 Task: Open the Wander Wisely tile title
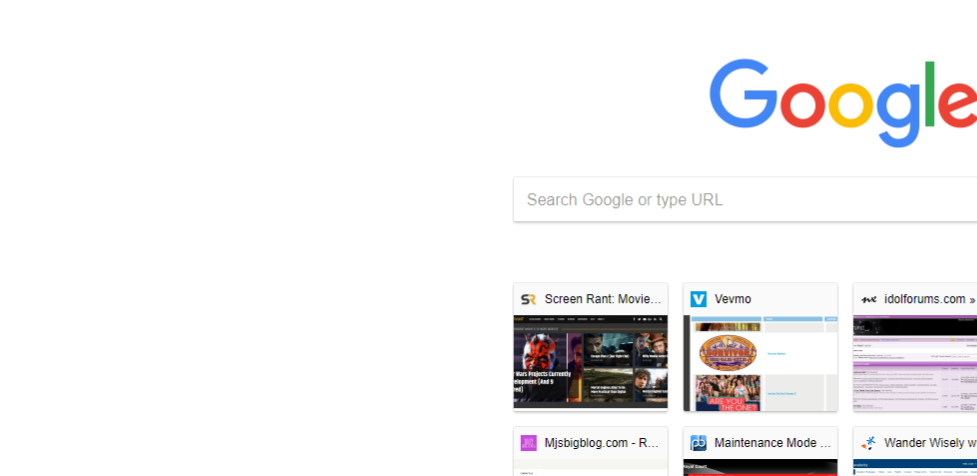coord(930,443)
